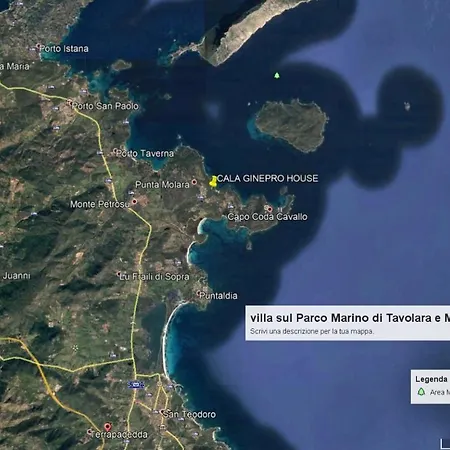Screen dimensions: 450x450
Task: Click the Lu Fraili di Sopra label
Action: click(155, 277)
